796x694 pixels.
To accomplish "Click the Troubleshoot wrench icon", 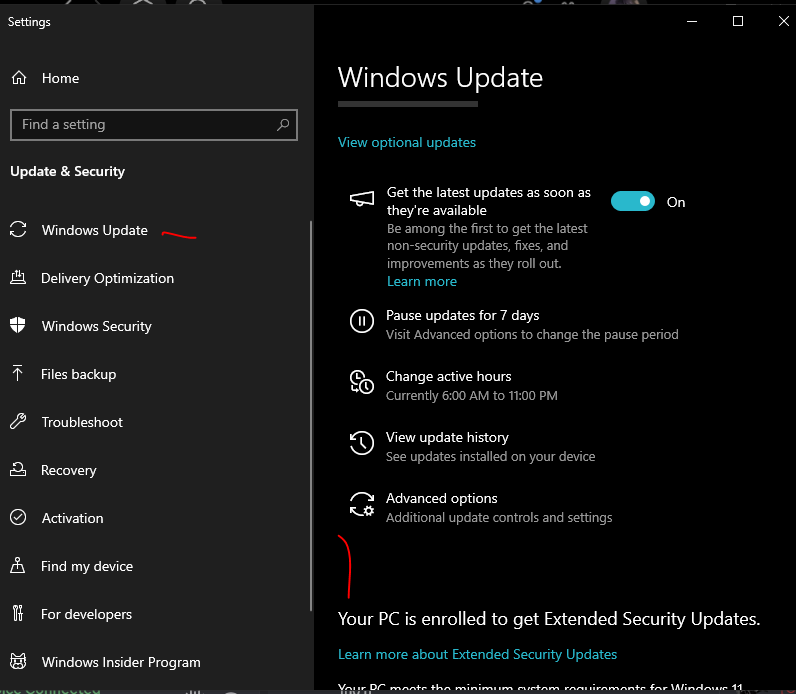I will coord(18,421).
